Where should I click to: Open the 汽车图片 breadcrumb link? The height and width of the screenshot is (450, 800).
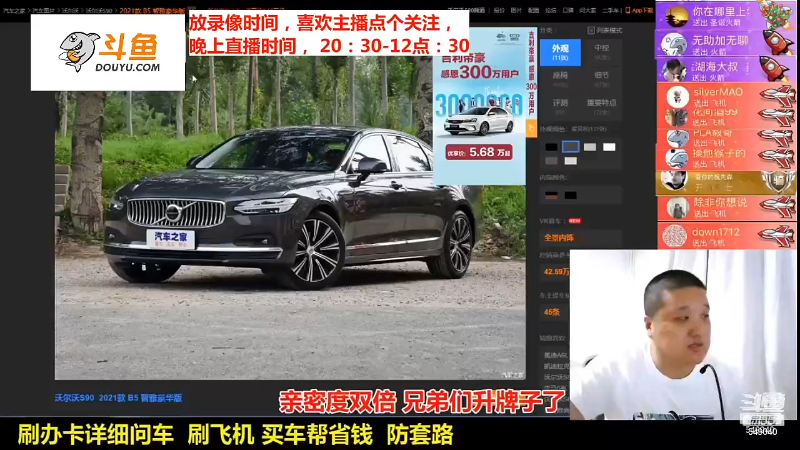click(43, 10)
